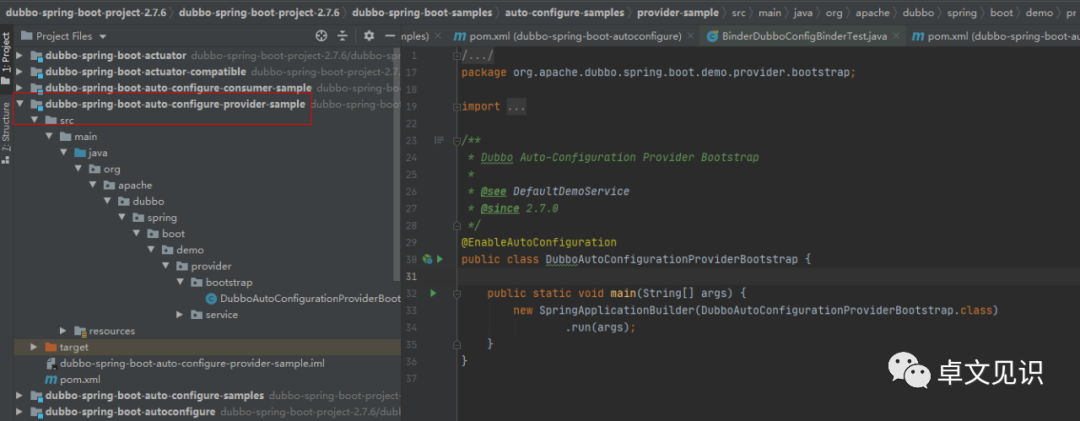Click the doc comment render gutter icon

point(438,141)
